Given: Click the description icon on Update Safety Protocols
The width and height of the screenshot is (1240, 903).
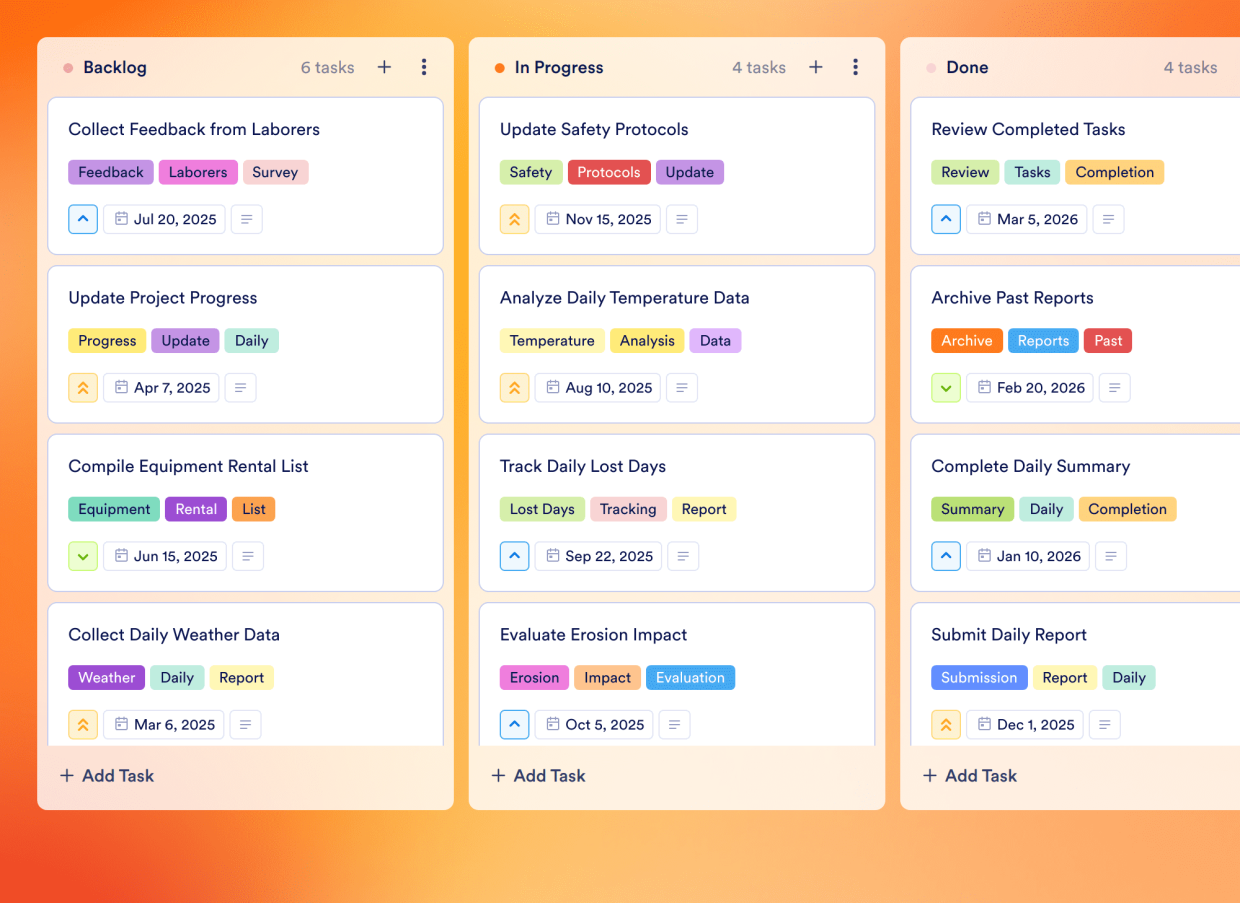Looking at the screenshot, I should (x=682, y=219).
